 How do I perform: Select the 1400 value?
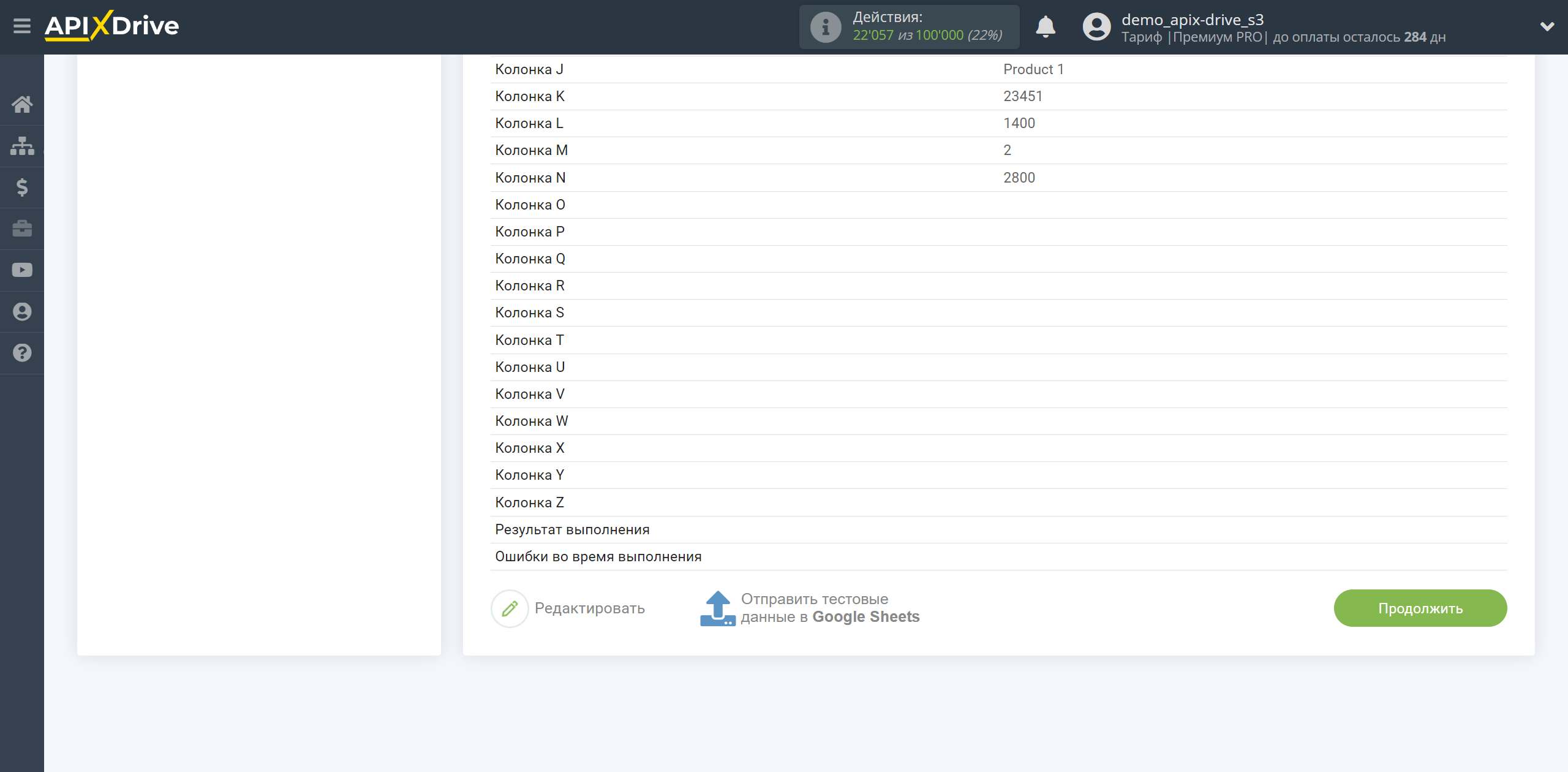point(1019,123)
